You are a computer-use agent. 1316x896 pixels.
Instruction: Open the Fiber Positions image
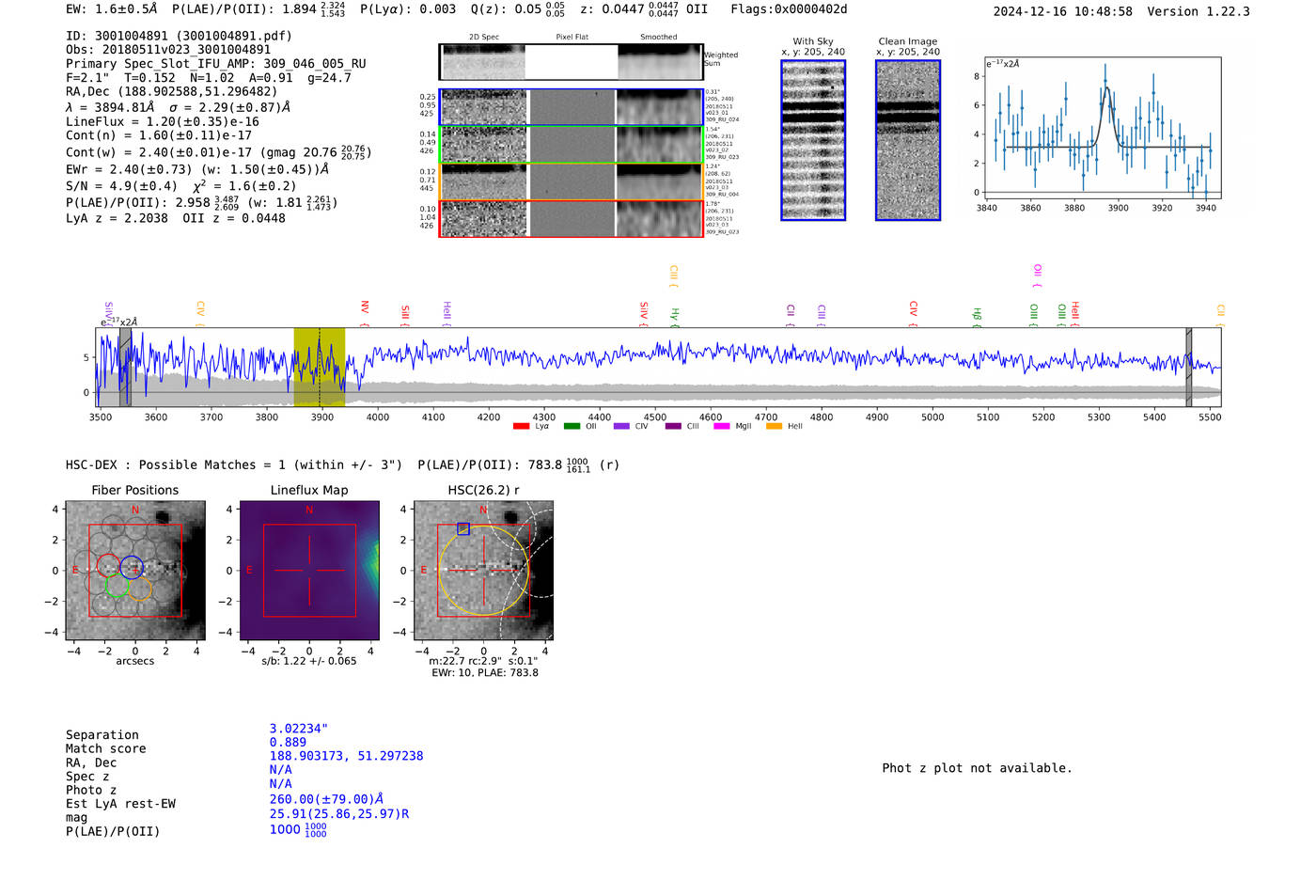click(134, 571)
